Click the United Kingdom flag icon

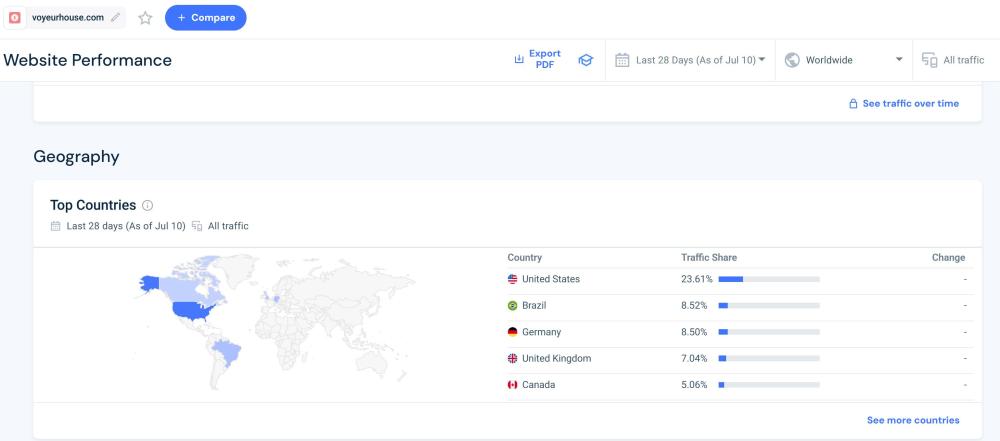[x=513, y=358]
